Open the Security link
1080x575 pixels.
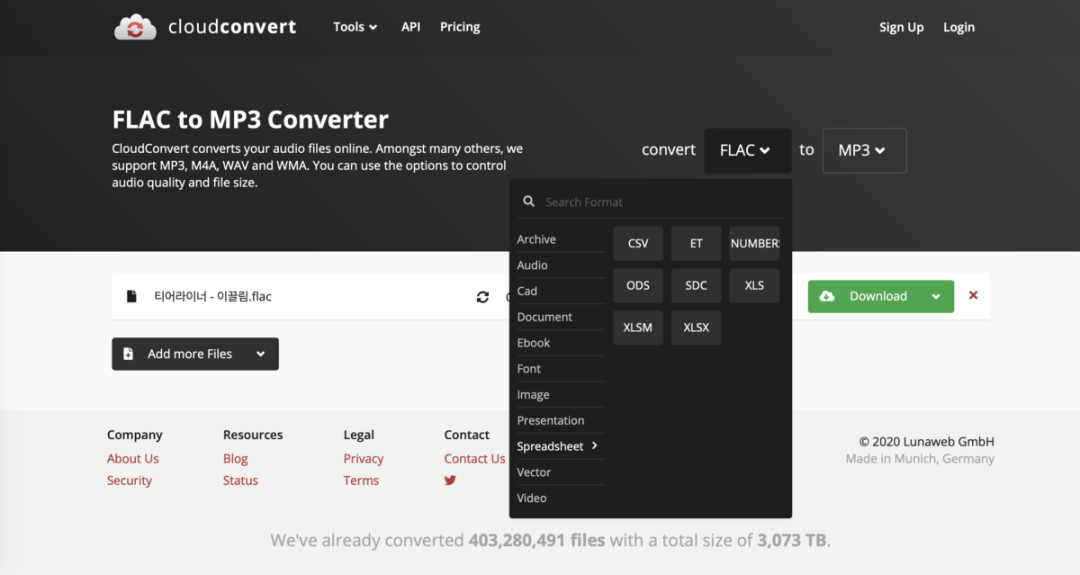(x=129, y=481)
